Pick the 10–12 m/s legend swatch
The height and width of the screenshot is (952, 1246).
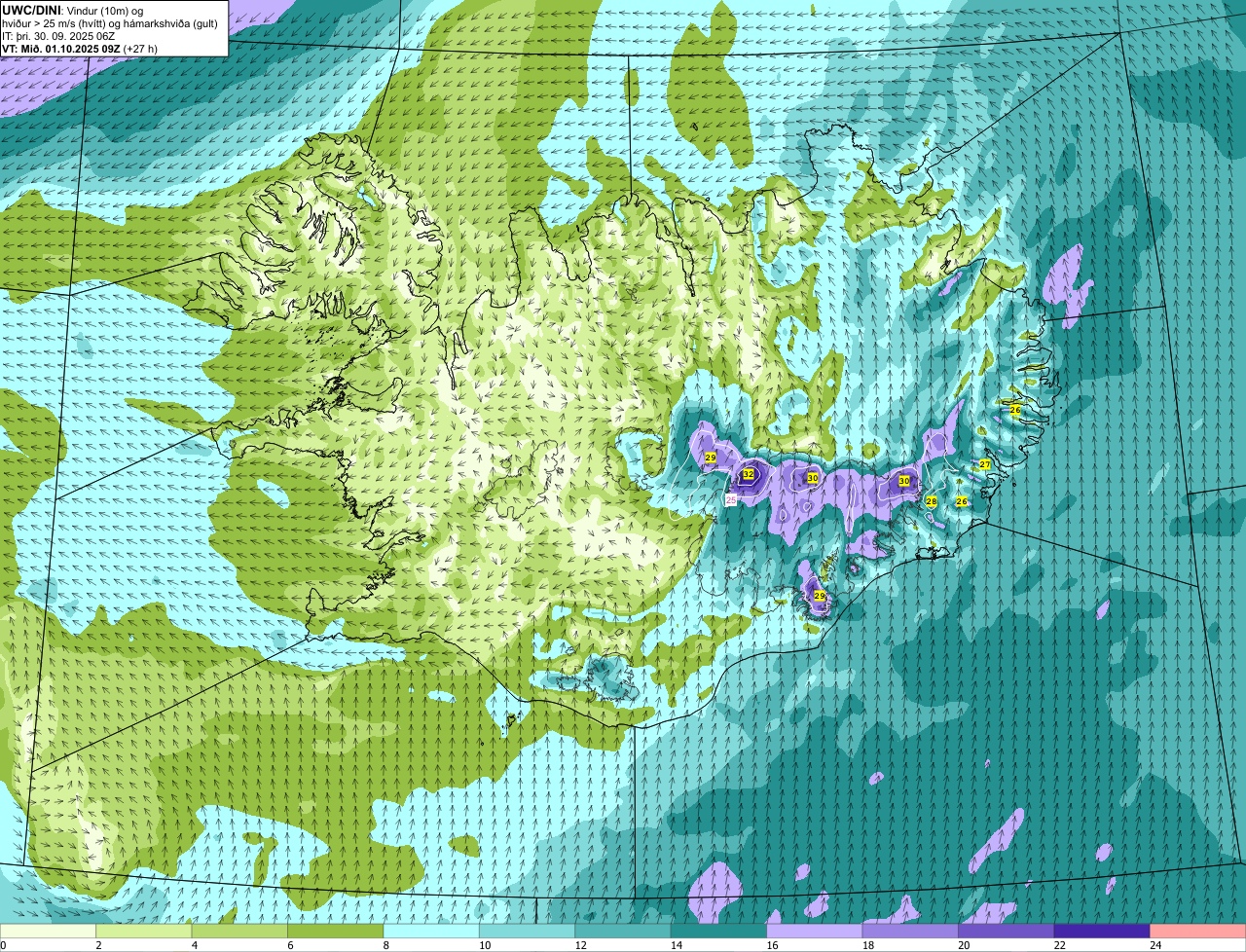tap(528, 931)
